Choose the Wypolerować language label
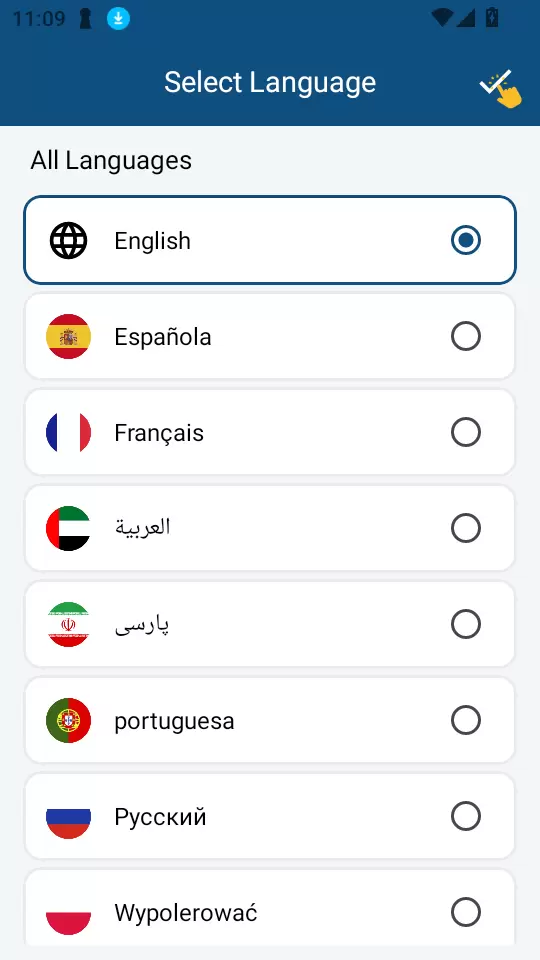540x960 pixels. (x=186, y=913)
